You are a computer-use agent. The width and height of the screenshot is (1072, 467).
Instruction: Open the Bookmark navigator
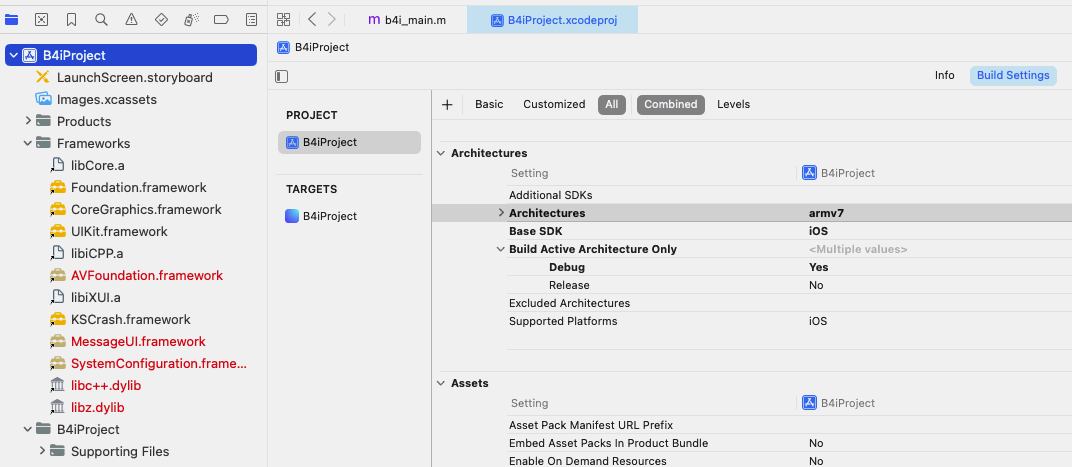[71, 19]
